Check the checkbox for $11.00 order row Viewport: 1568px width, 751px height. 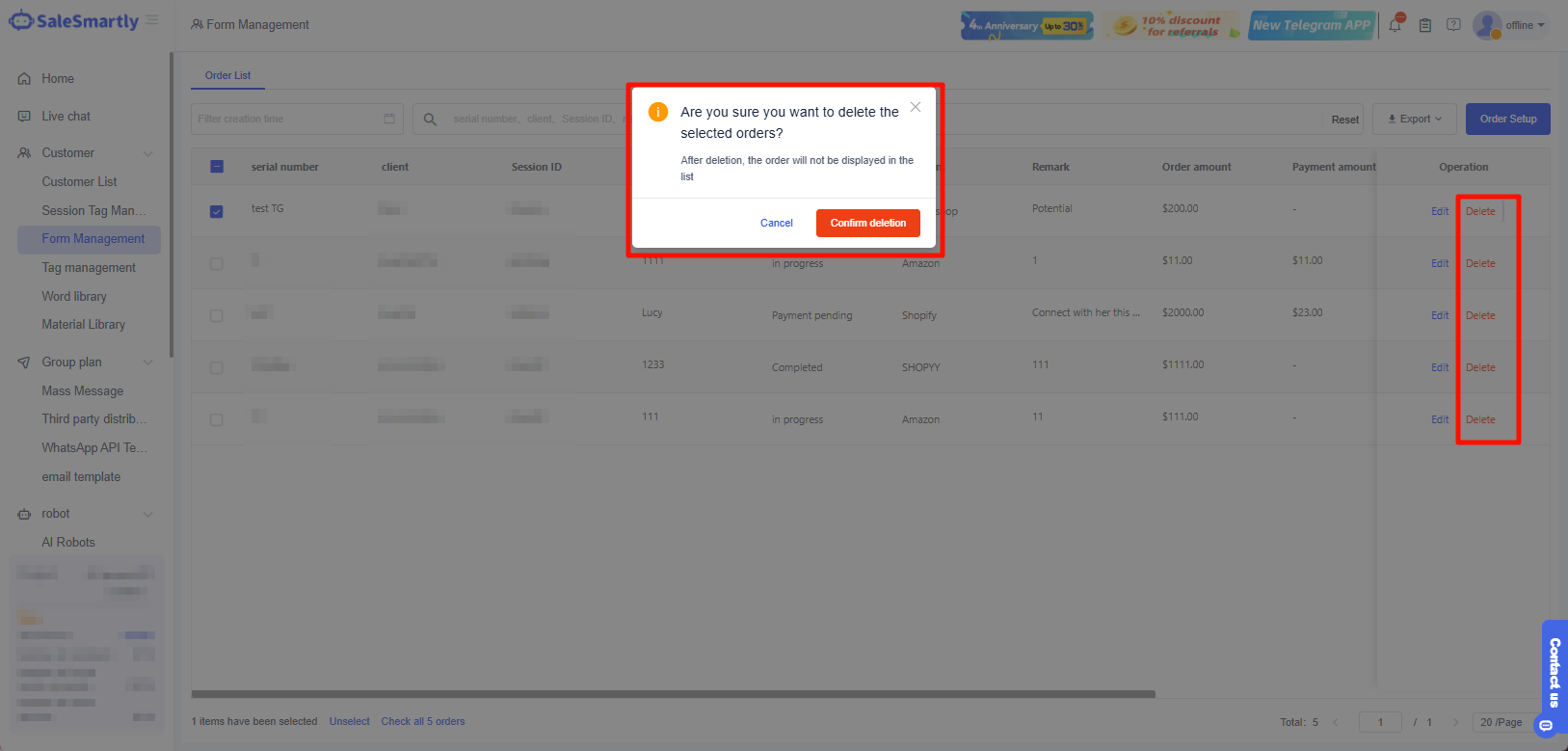[217, 263]
